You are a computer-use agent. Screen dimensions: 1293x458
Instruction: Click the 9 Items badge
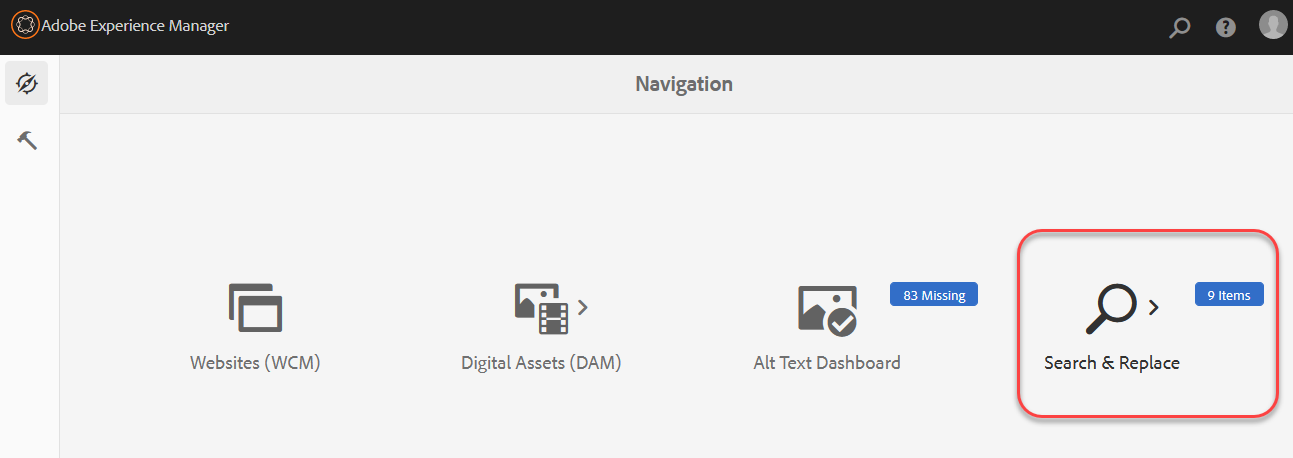[x=1229, y=295]
